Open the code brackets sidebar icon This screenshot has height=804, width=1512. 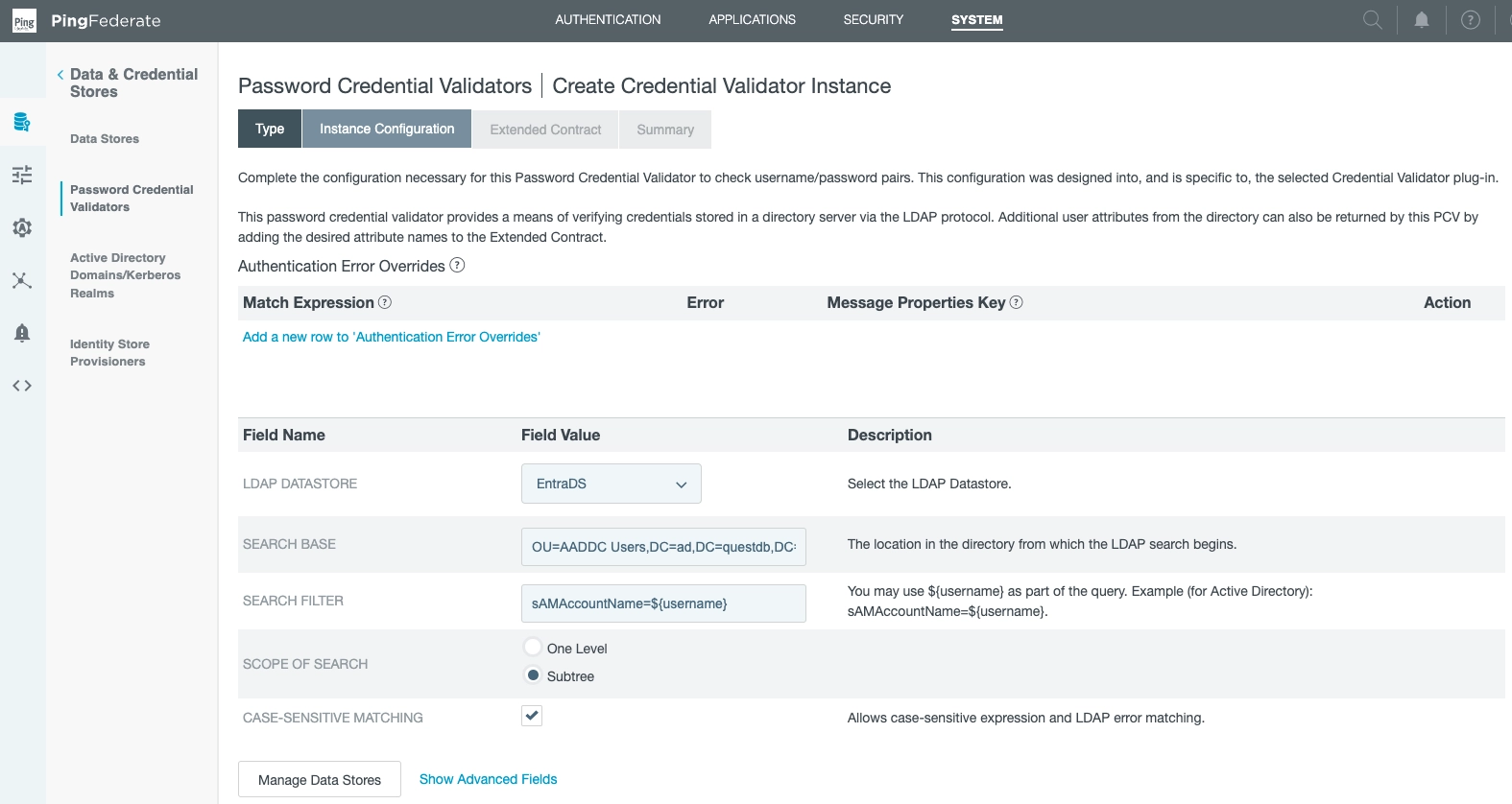[22, 386]
